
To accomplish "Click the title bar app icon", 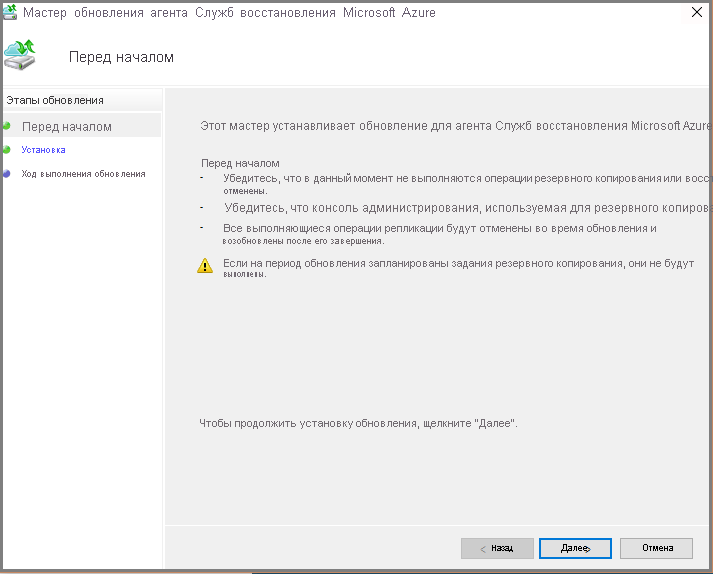I will [10, 12].
